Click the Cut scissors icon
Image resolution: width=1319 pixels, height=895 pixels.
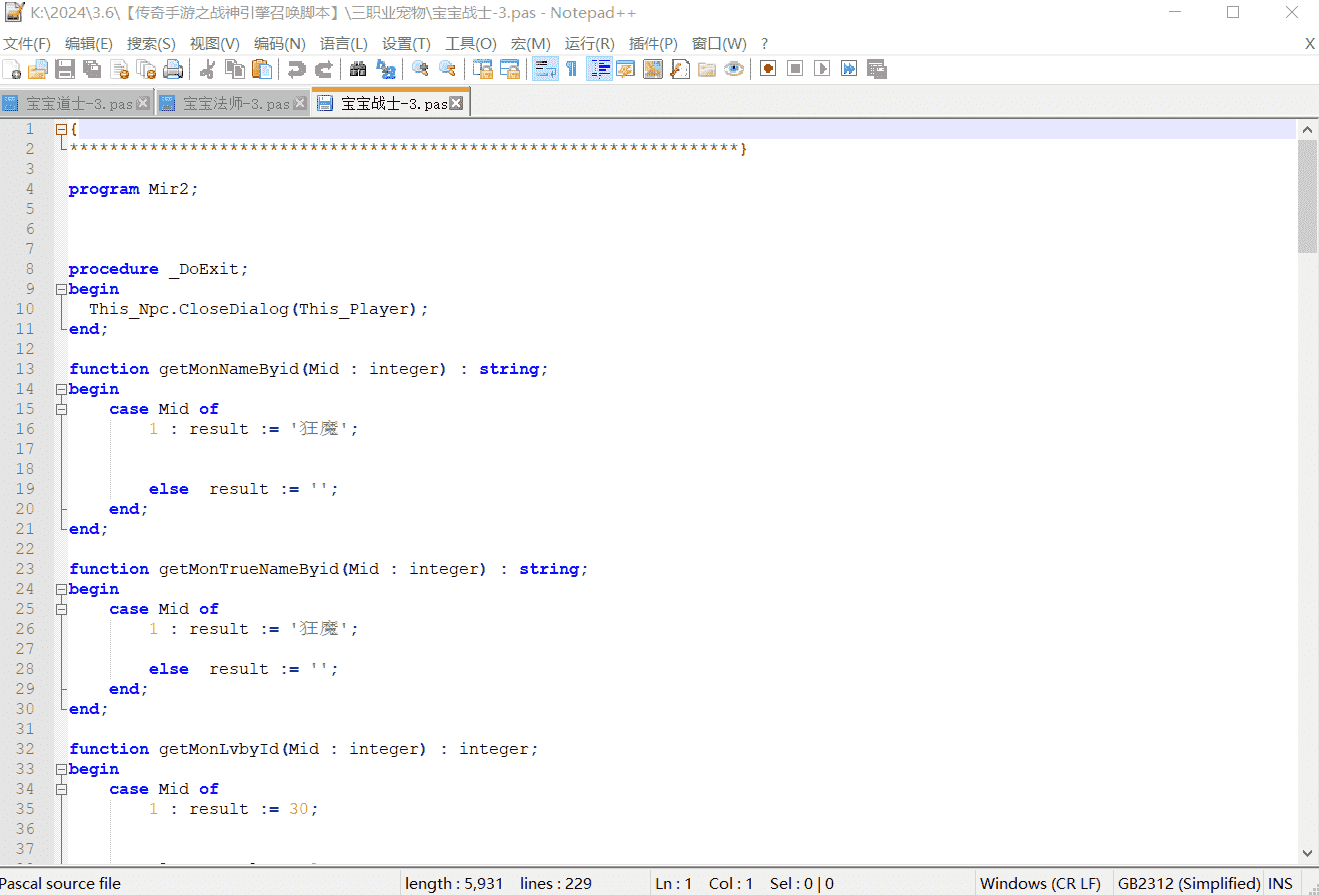[208, 69]
